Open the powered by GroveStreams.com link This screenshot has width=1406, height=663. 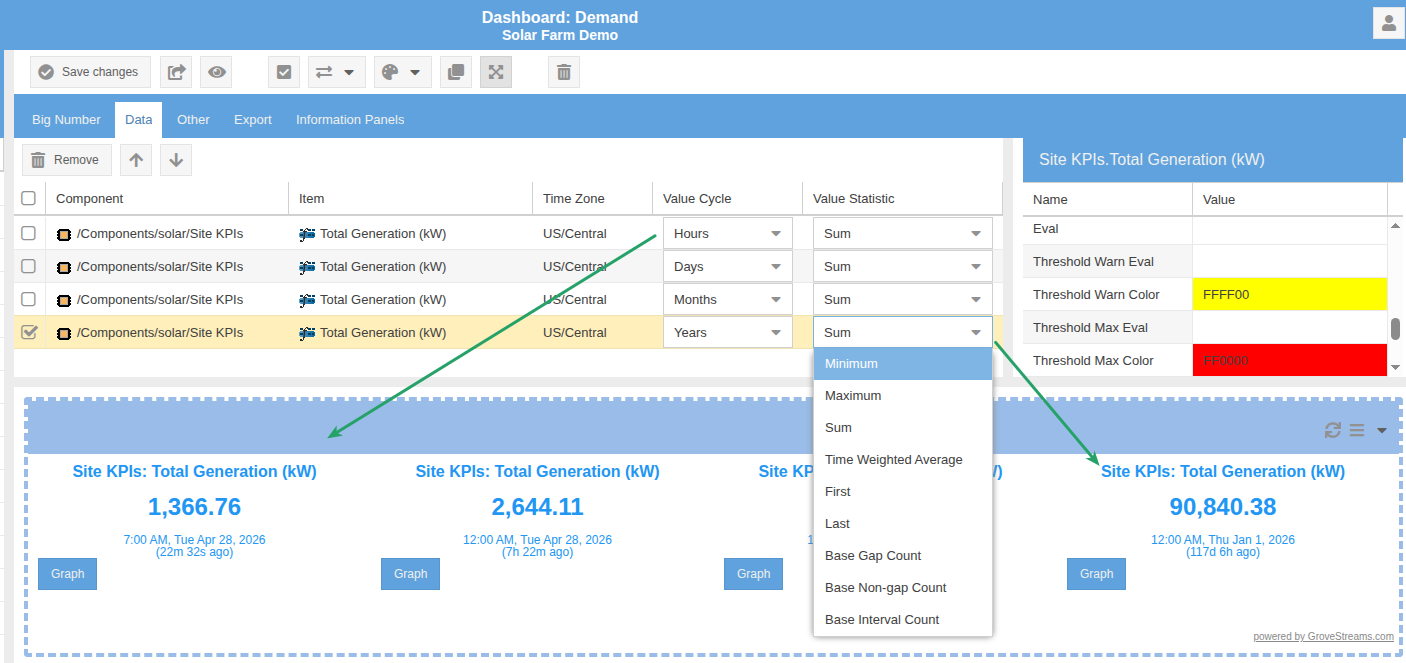click(1323, 636)
